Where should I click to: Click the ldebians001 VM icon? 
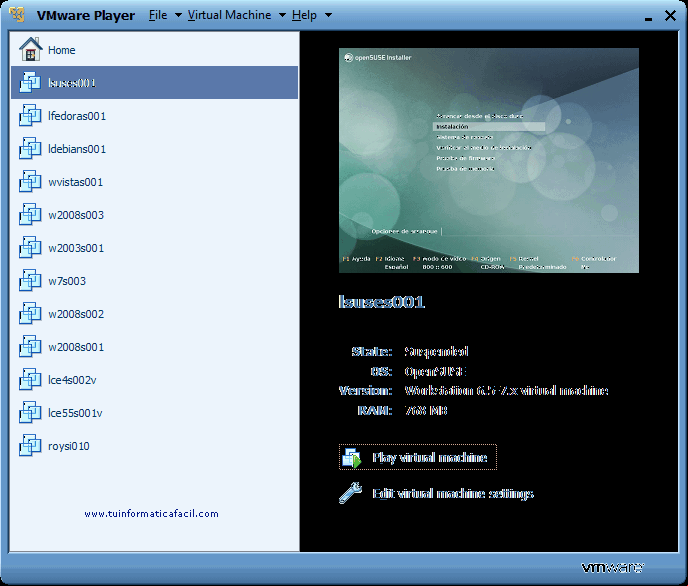[x=30, y=148]
